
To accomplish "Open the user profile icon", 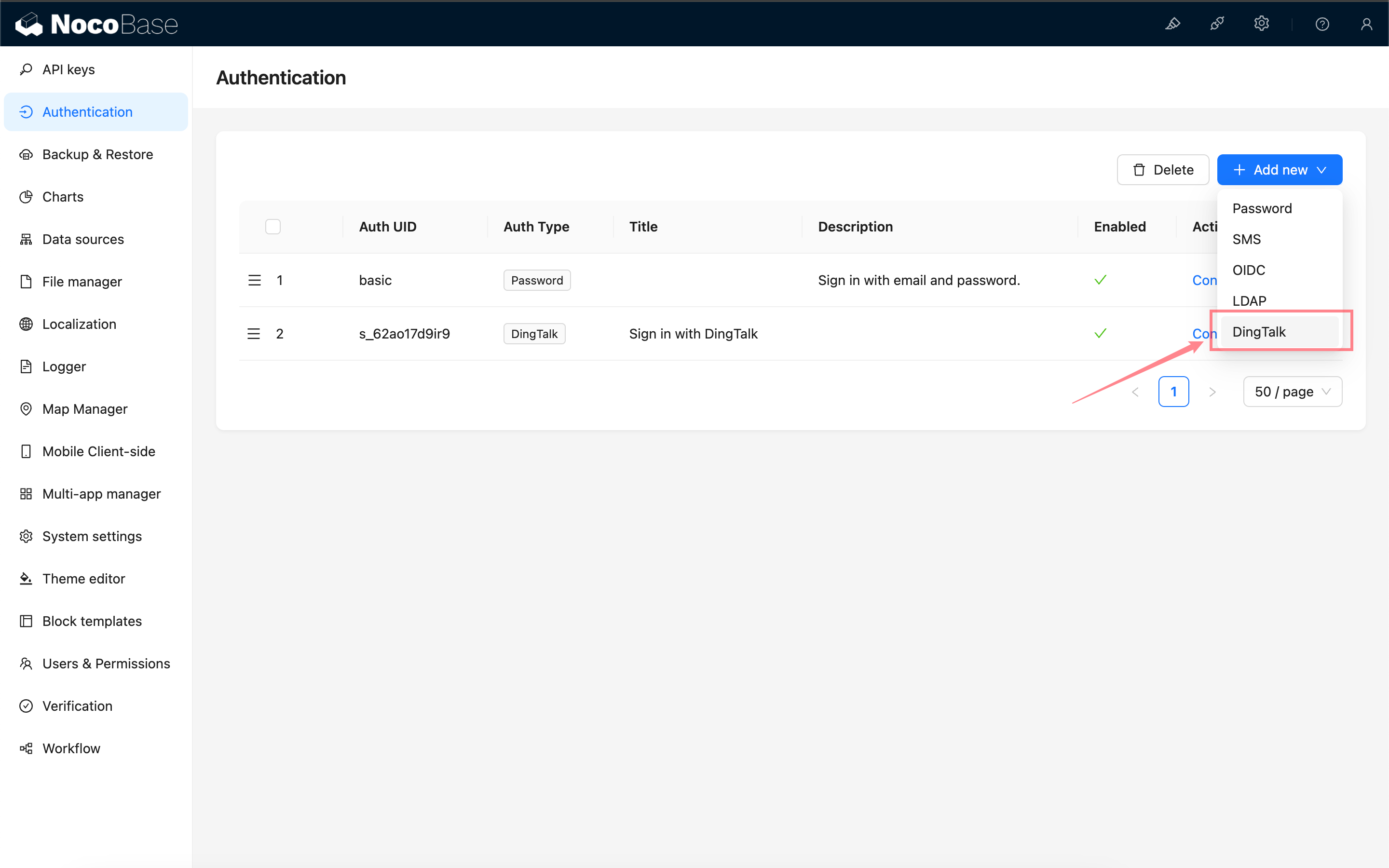I will point(1366,24).
